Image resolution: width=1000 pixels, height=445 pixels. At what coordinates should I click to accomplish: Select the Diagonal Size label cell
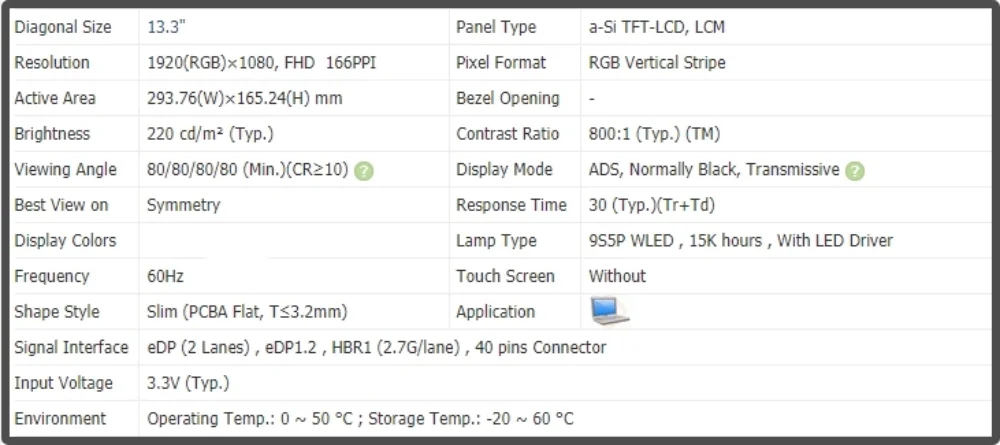(x=75, y=27)
